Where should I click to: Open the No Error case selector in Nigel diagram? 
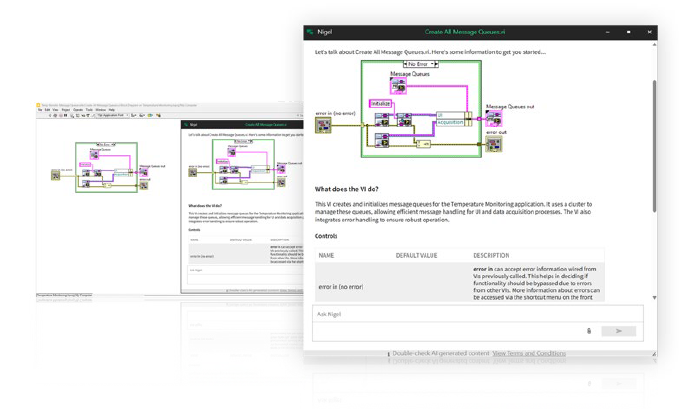point(421,64)
